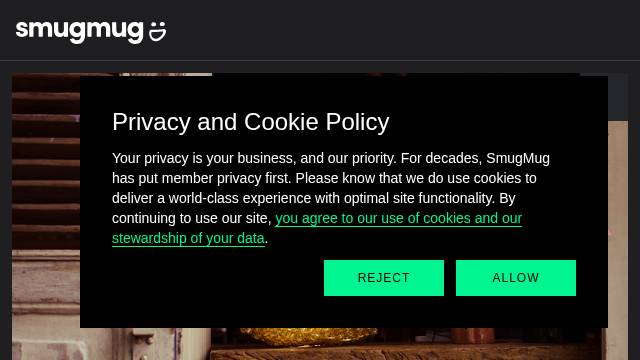The image size is (640, 360).
Task: Click the Privacy and Cookie Policy heading
Action: [x=251, y=122]
